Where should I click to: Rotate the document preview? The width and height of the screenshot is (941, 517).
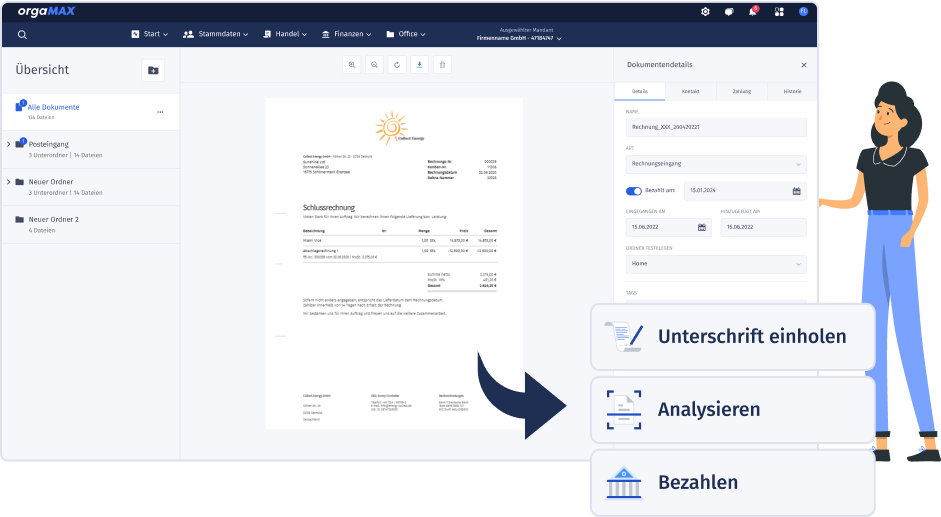(x=397, y=65)
